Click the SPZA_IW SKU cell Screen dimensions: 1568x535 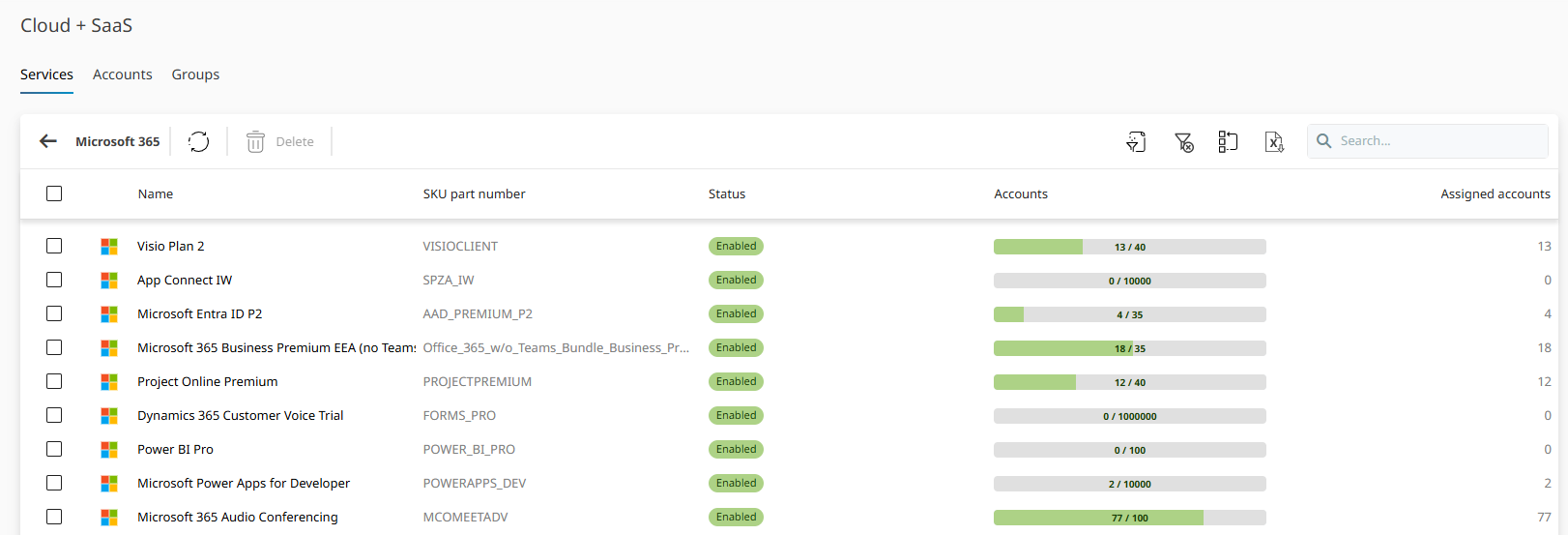click(x=449, y=280)
